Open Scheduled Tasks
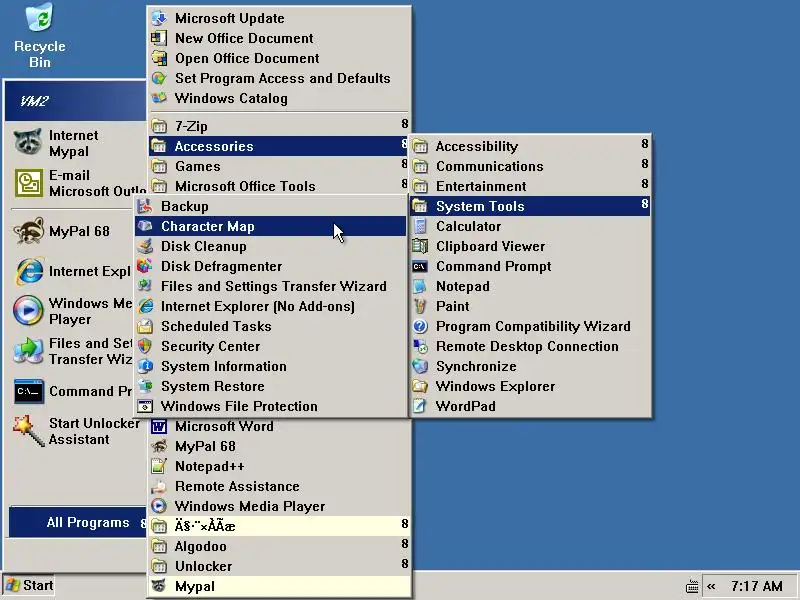The width and height of the screenshot is (800, 600). click(x=270, y=326)
